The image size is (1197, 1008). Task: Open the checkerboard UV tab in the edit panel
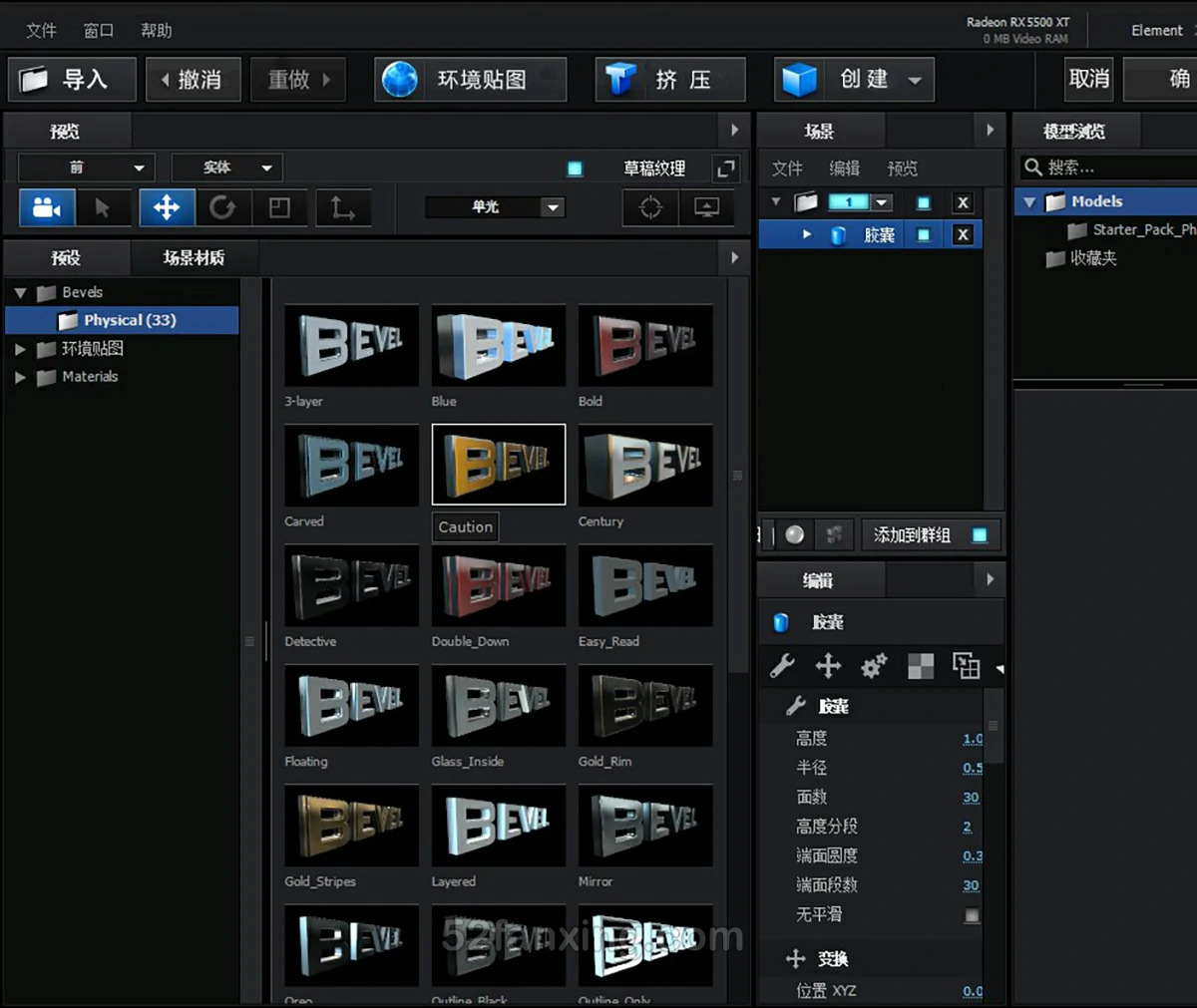pyautogui.click(x=921, y=665)
